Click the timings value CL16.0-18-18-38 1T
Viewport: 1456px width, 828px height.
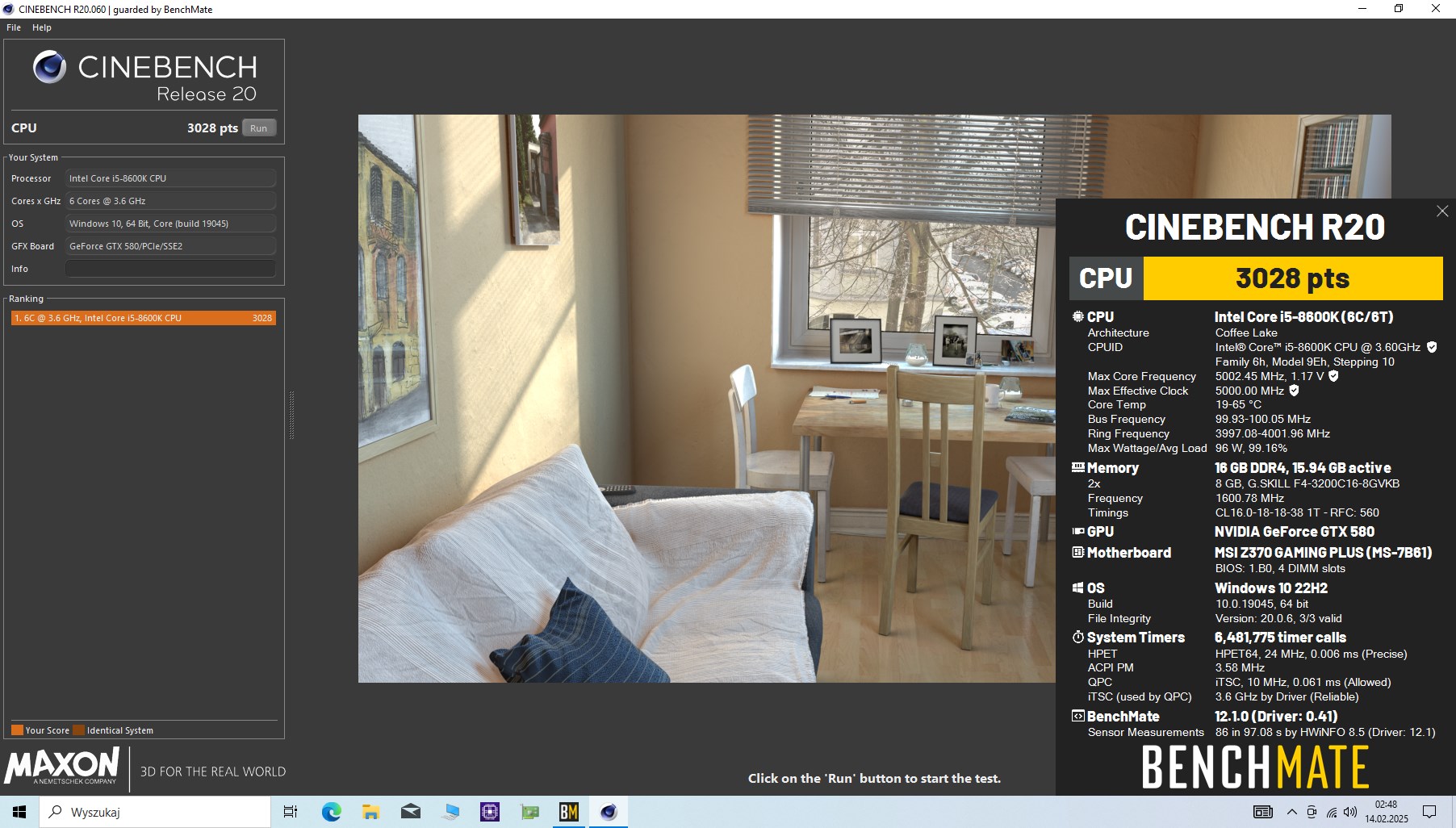tap(1267, 512)
